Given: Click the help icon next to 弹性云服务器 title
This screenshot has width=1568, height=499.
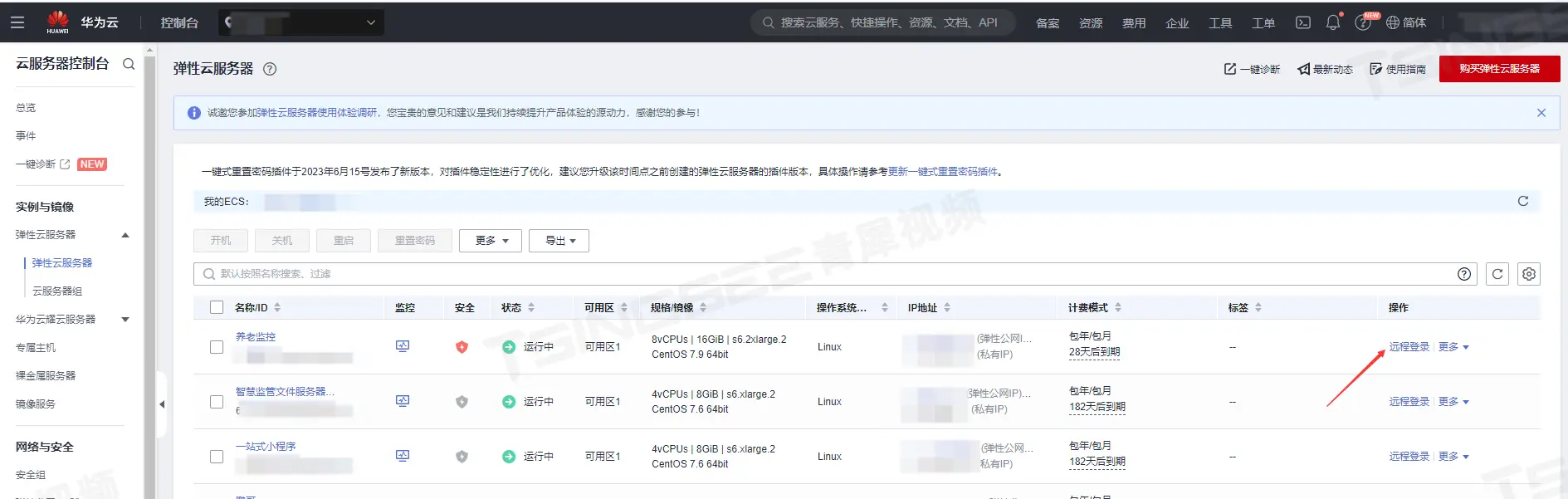Looking at the screenshot, I should [x=270, y=69].
